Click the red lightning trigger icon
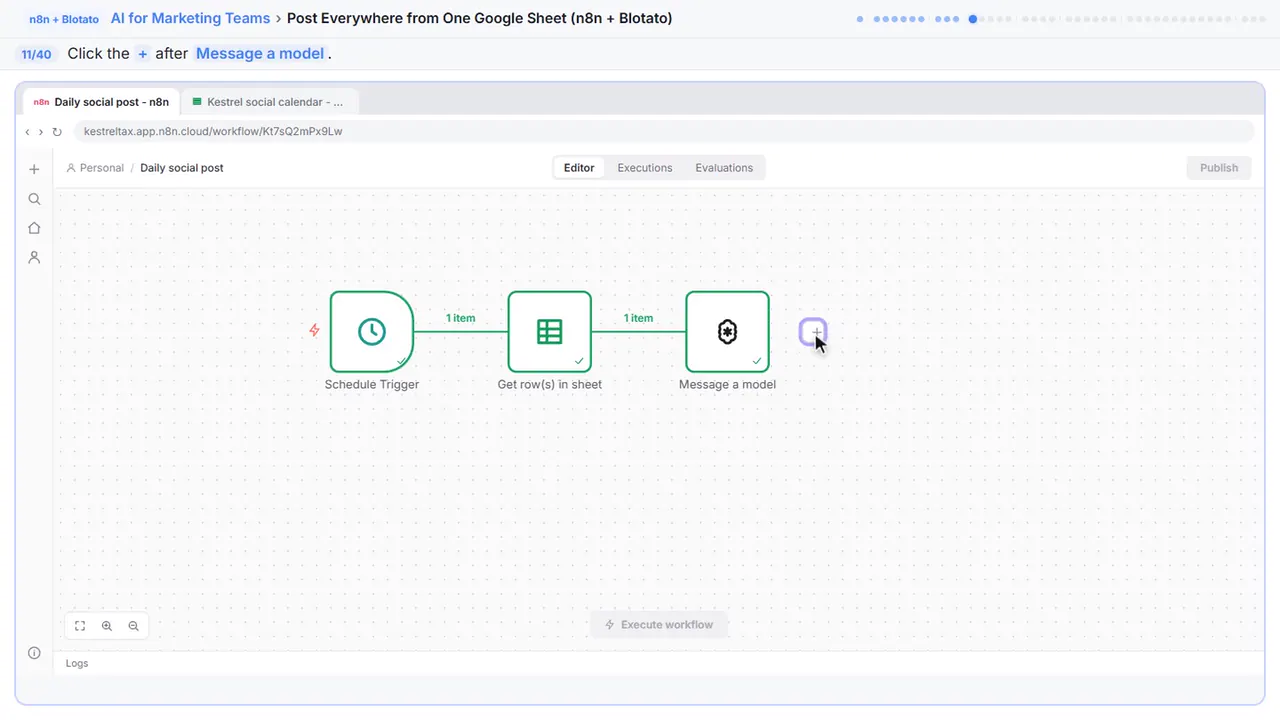Viewport: 1280px width, 720px height. 314,330
